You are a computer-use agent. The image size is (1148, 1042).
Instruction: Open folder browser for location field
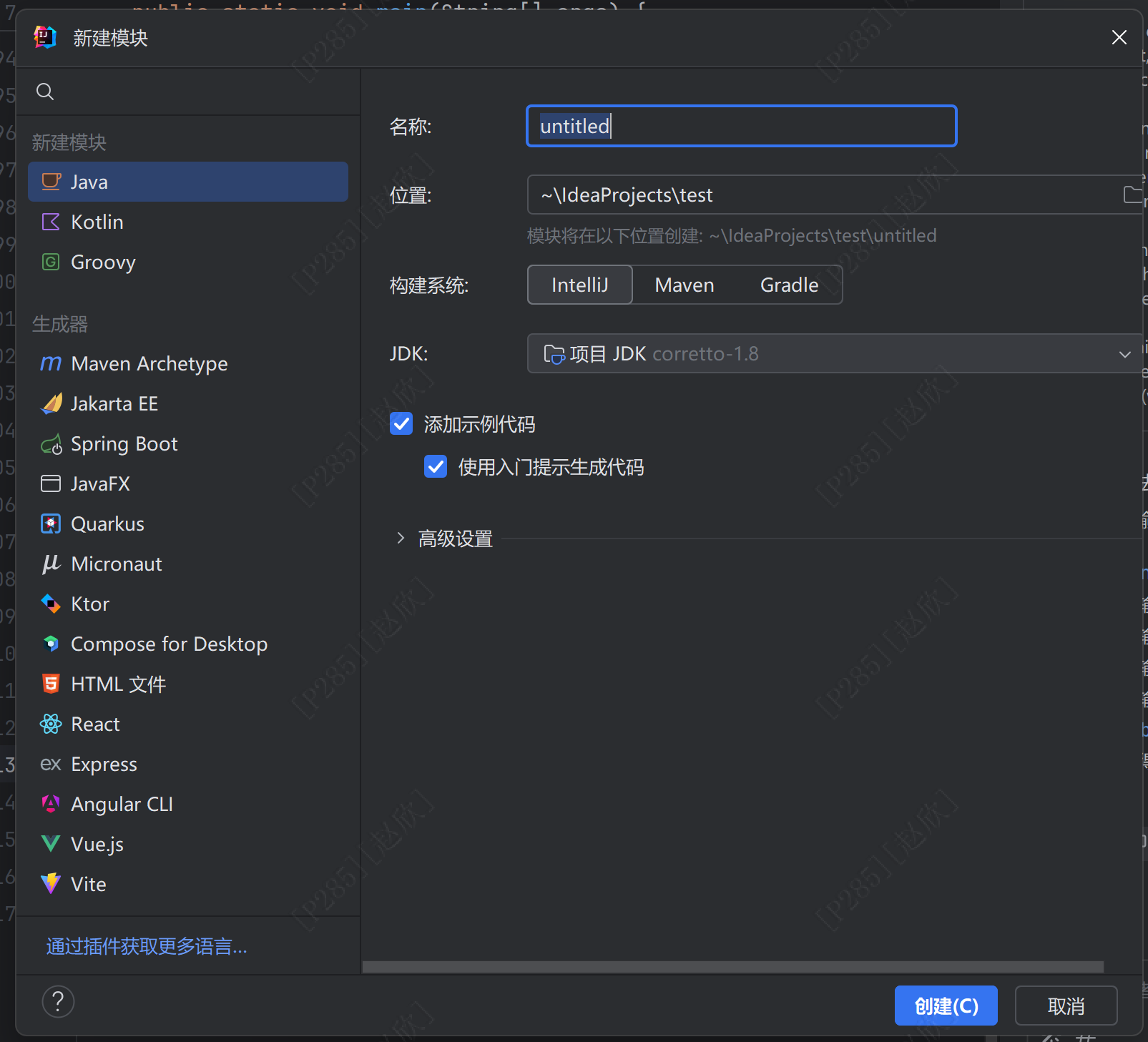(1132, 195)
